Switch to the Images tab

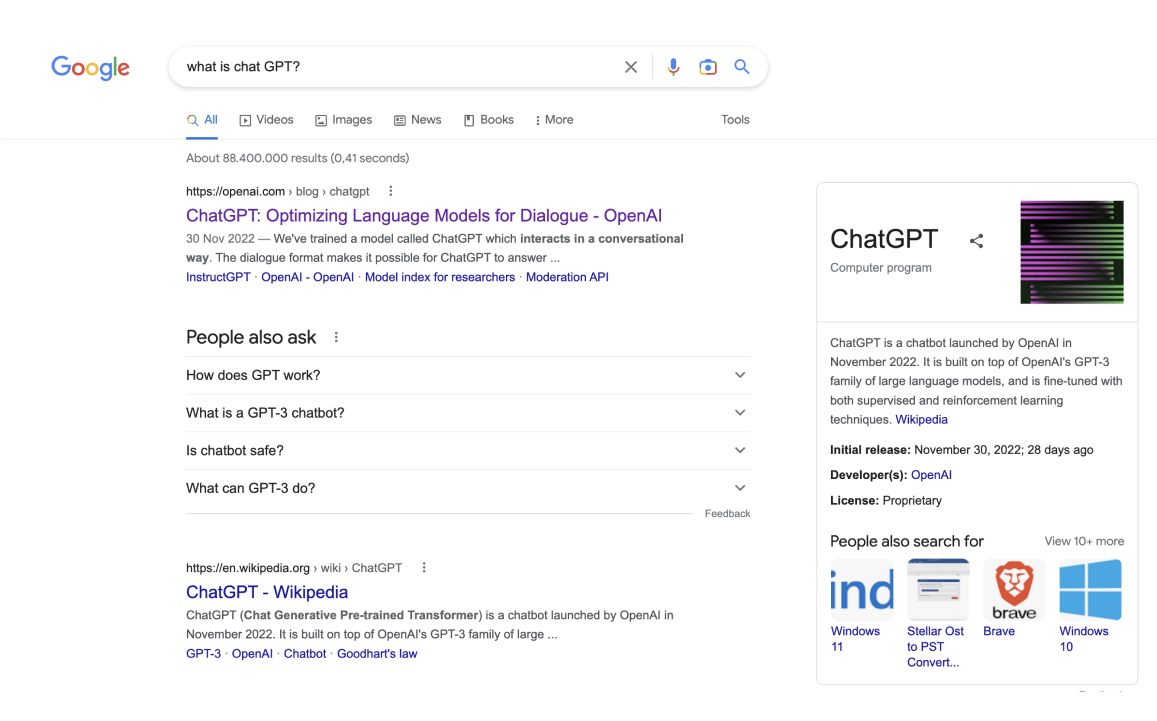[x=343, y=119]
